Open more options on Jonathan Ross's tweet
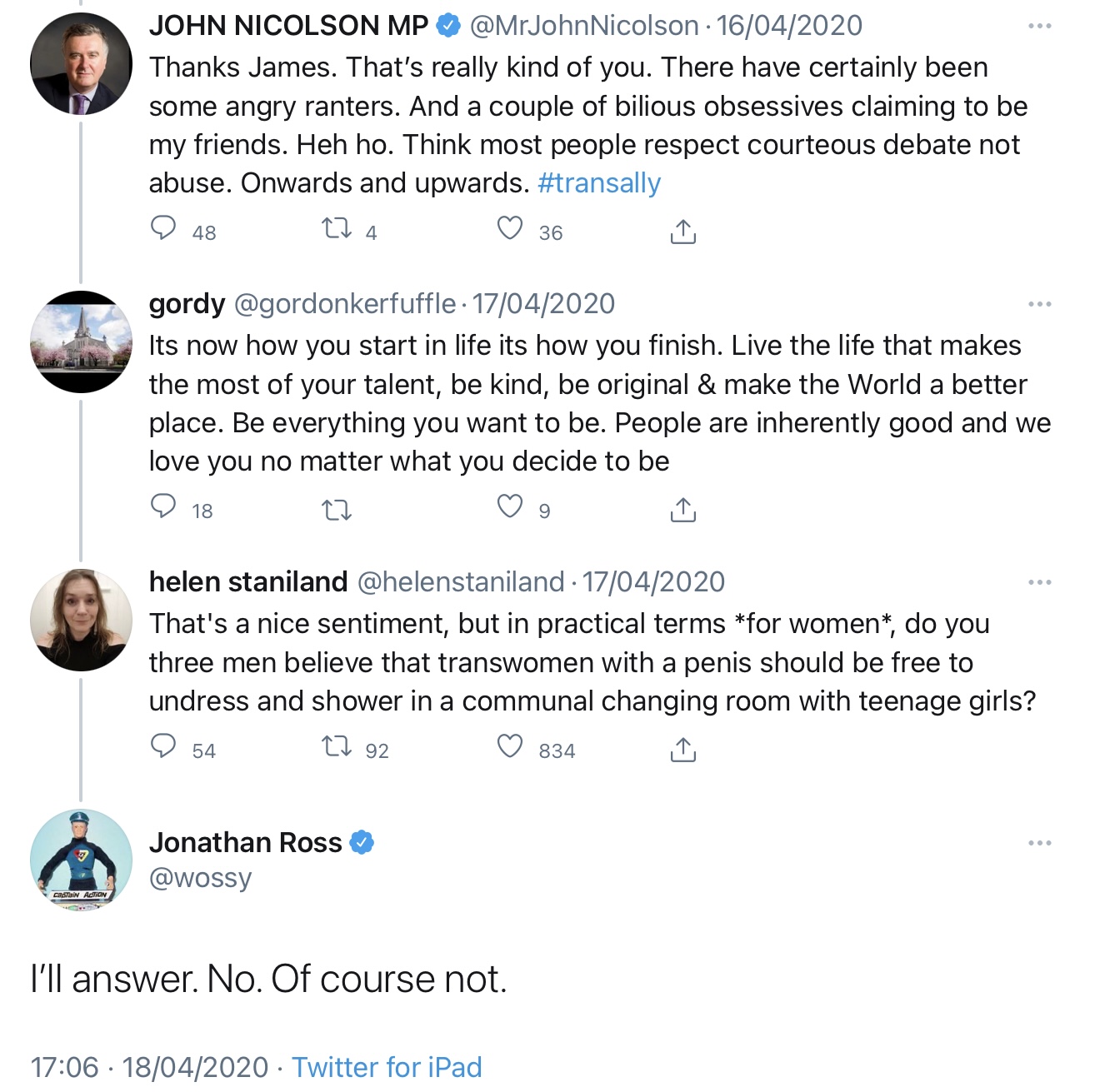 [x=1039, y=843]
